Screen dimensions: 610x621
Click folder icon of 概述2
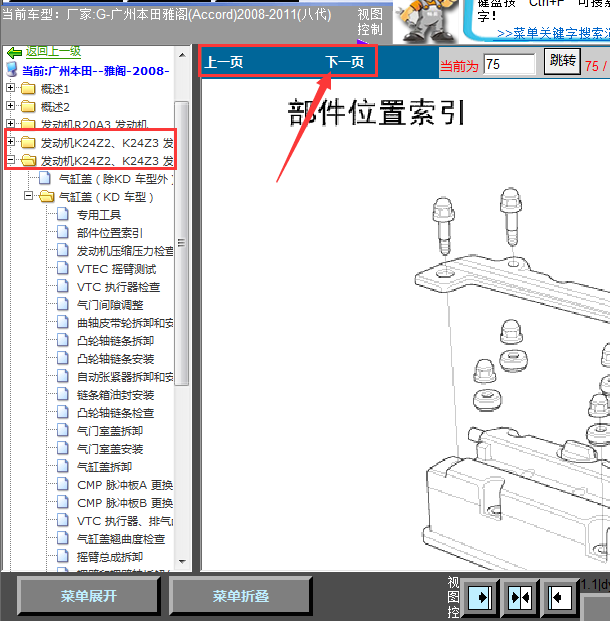tap(28, 106)
